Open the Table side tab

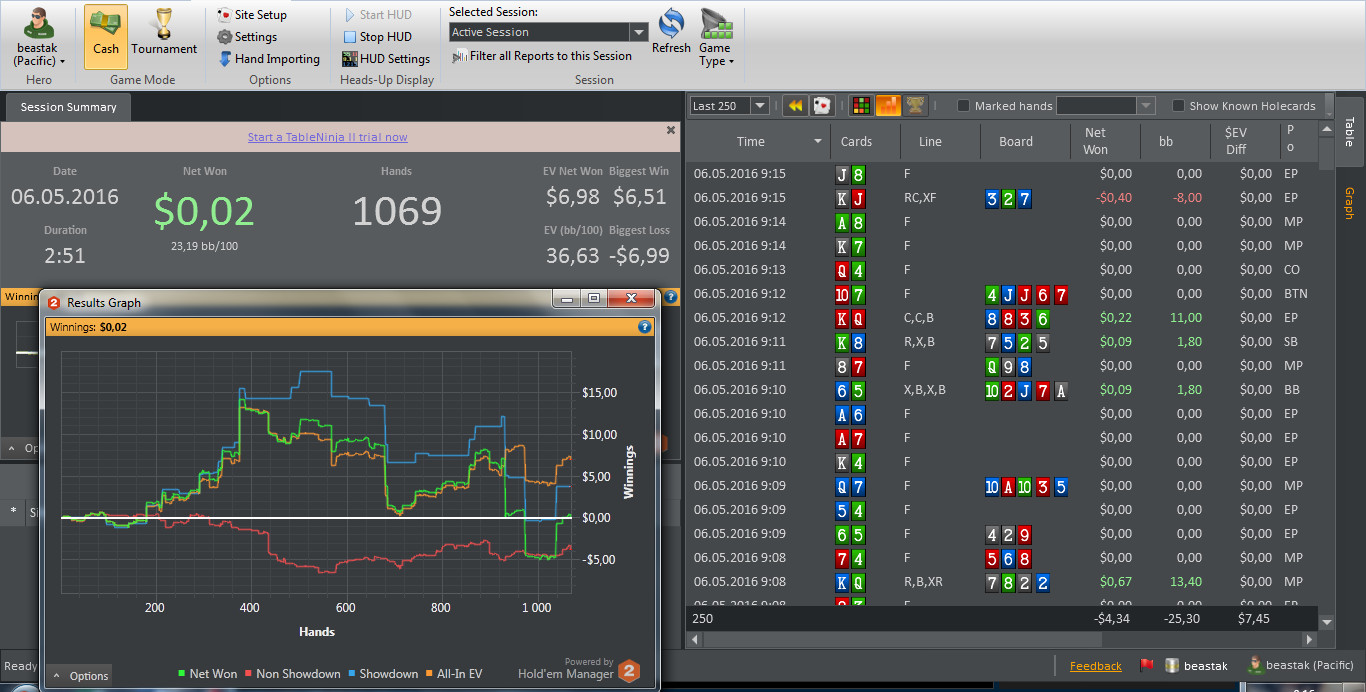pos(1349,131)
